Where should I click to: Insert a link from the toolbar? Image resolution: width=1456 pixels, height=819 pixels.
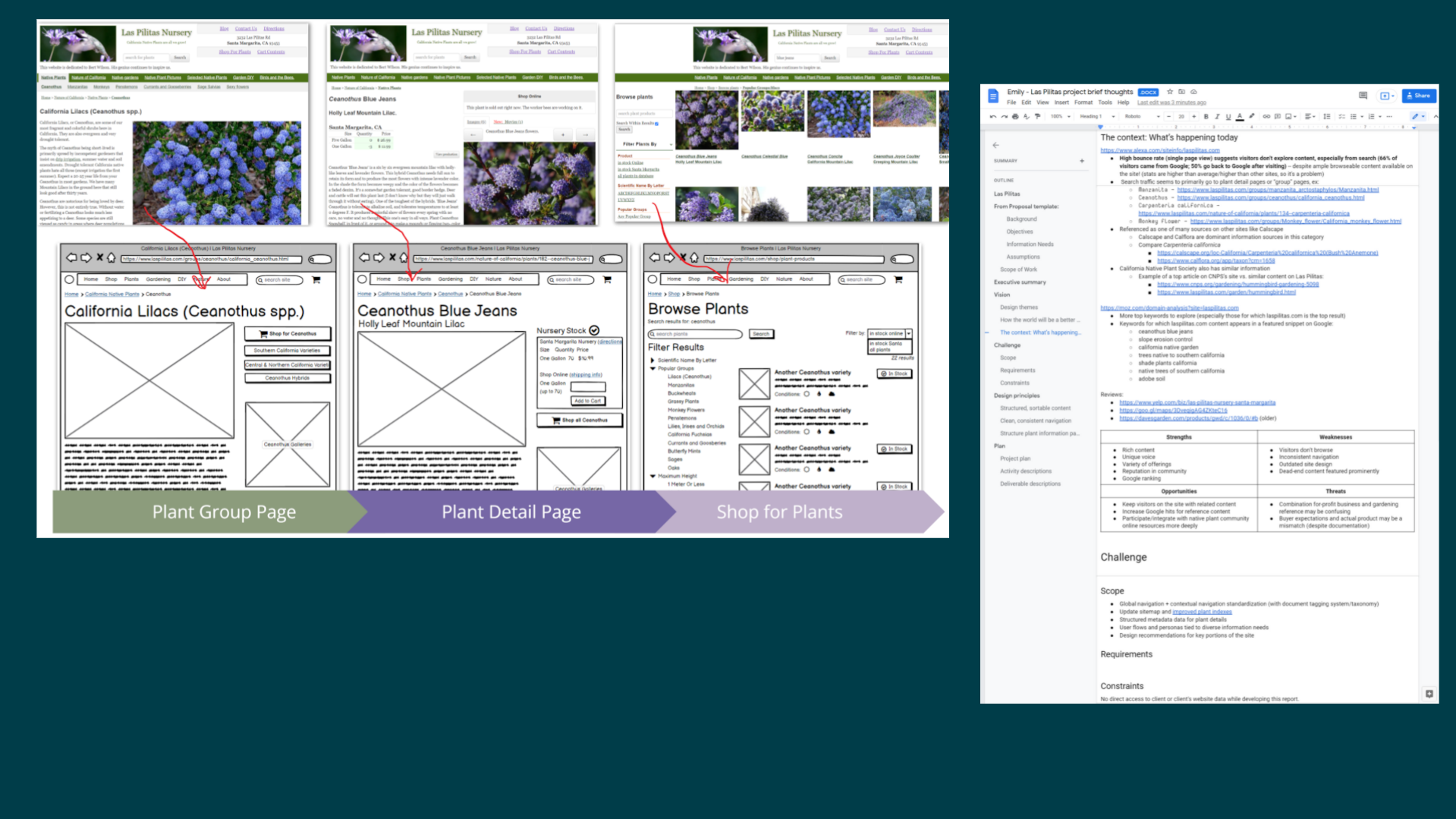[x=1266, y=116]
